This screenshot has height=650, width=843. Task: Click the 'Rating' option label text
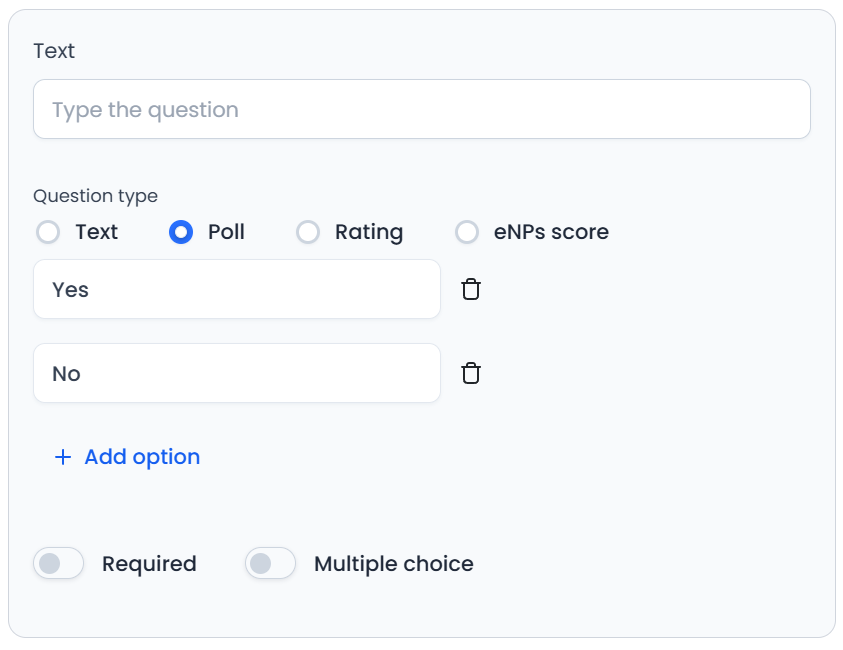[x=369, y=233]
